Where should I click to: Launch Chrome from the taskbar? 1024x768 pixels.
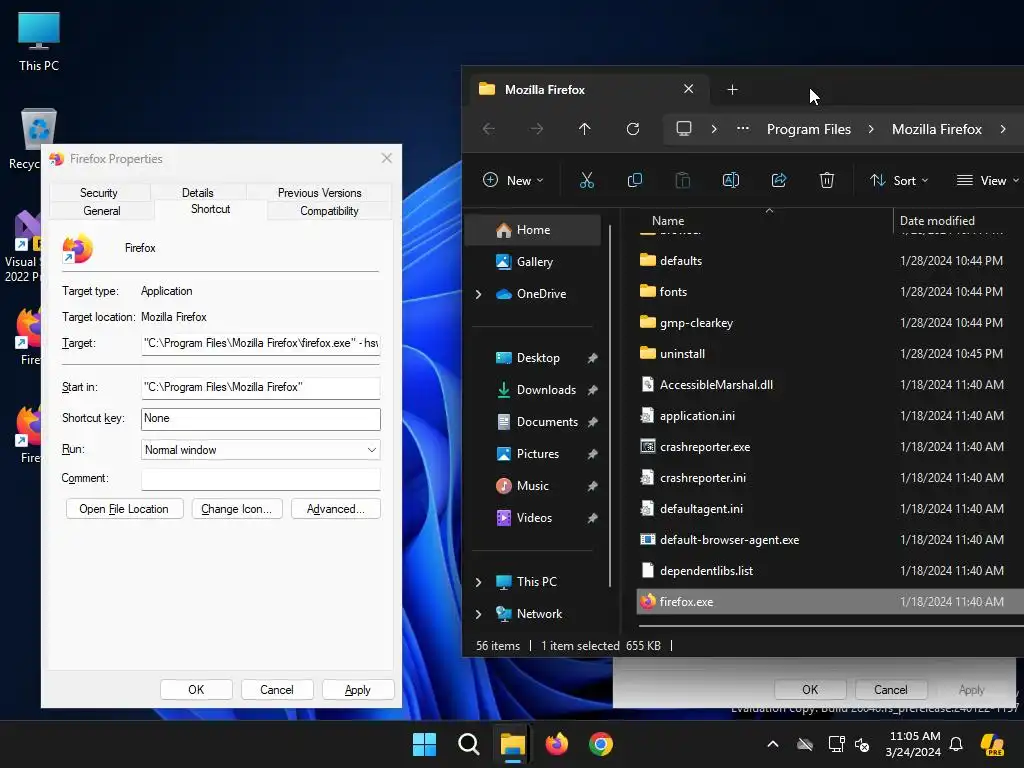coord(600,744)
